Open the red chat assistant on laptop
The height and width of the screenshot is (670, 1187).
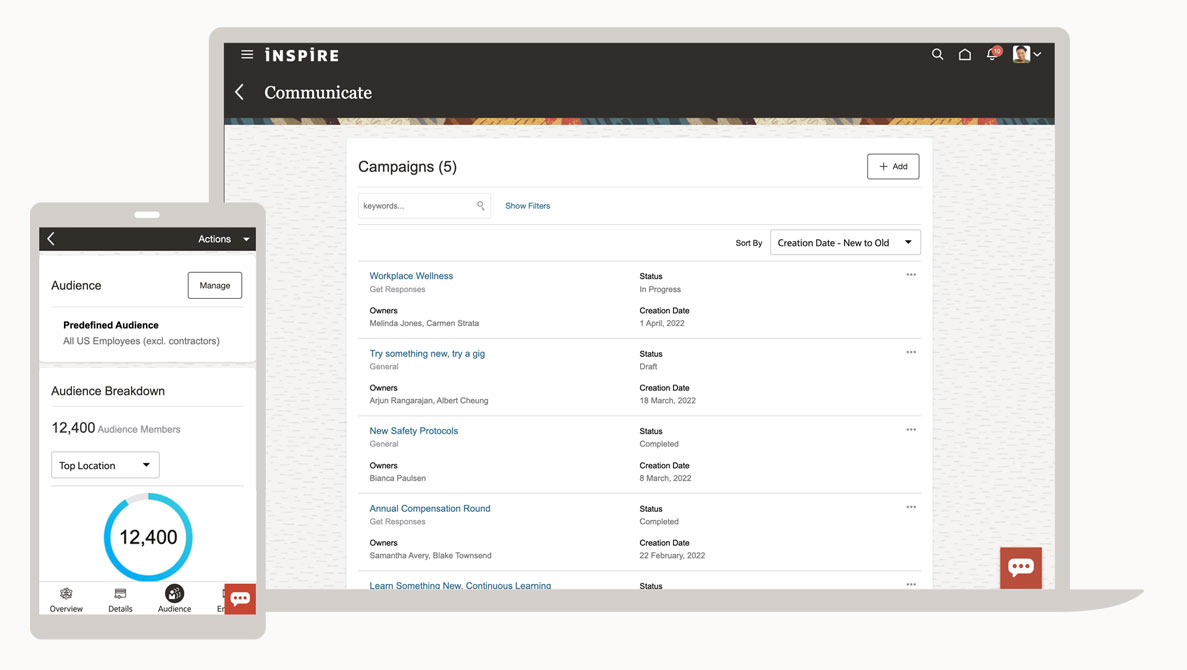[x=1020, y=567]
